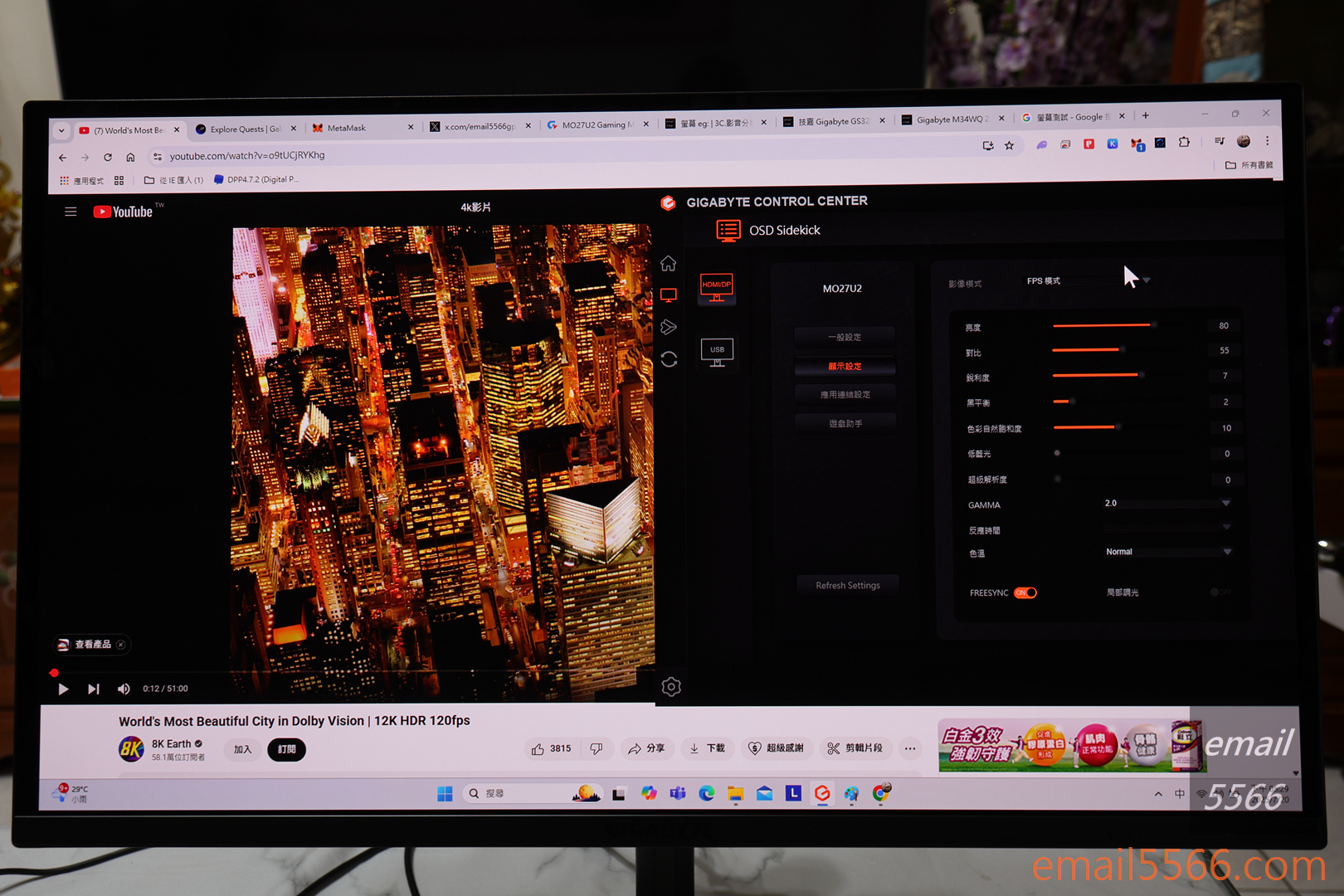Toggle the 局部調光 switch
The image size is (1344, 896).
[1220, 592]
